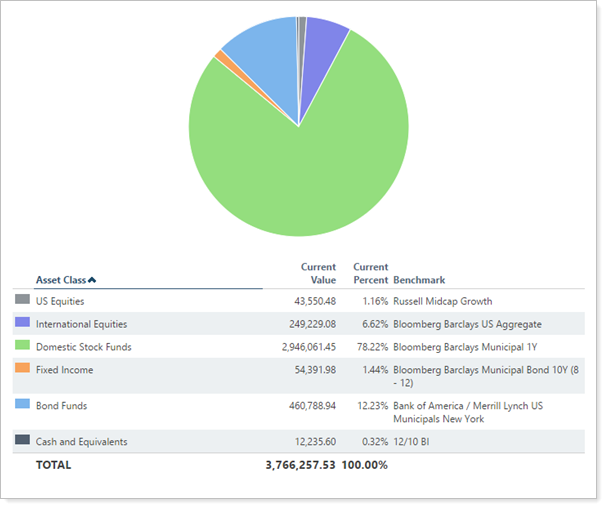
Task: Click the Domestic Stock Funds row label
Action: [x=83, y=347]
